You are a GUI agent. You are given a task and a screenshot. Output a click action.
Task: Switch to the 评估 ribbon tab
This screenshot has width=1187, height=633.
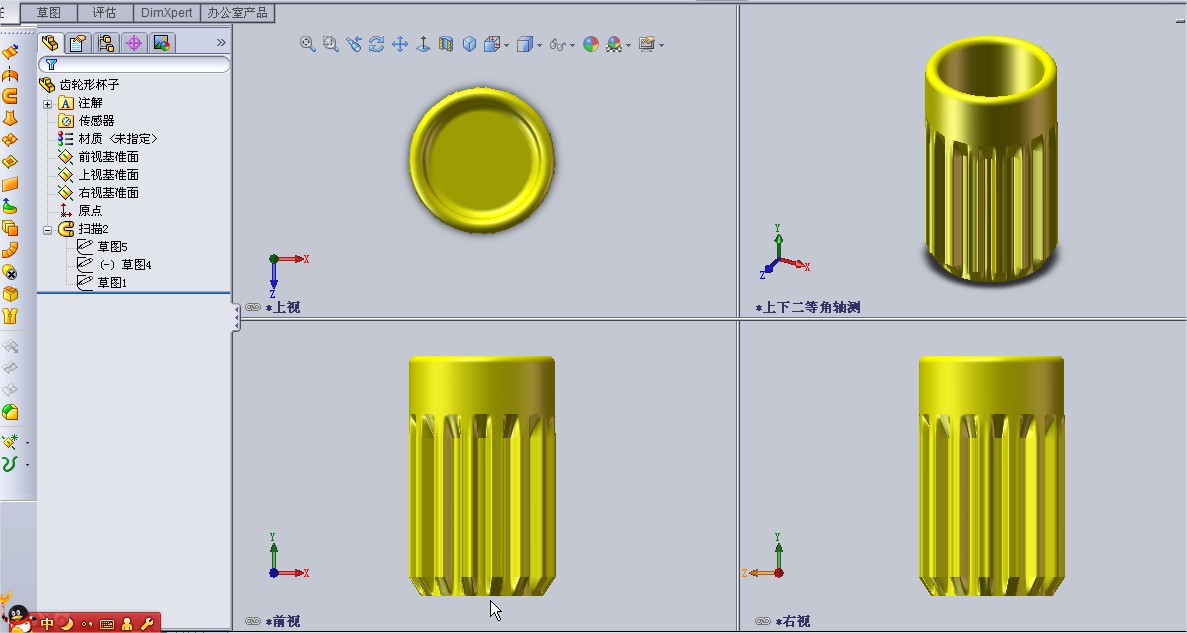click(103, 13)
